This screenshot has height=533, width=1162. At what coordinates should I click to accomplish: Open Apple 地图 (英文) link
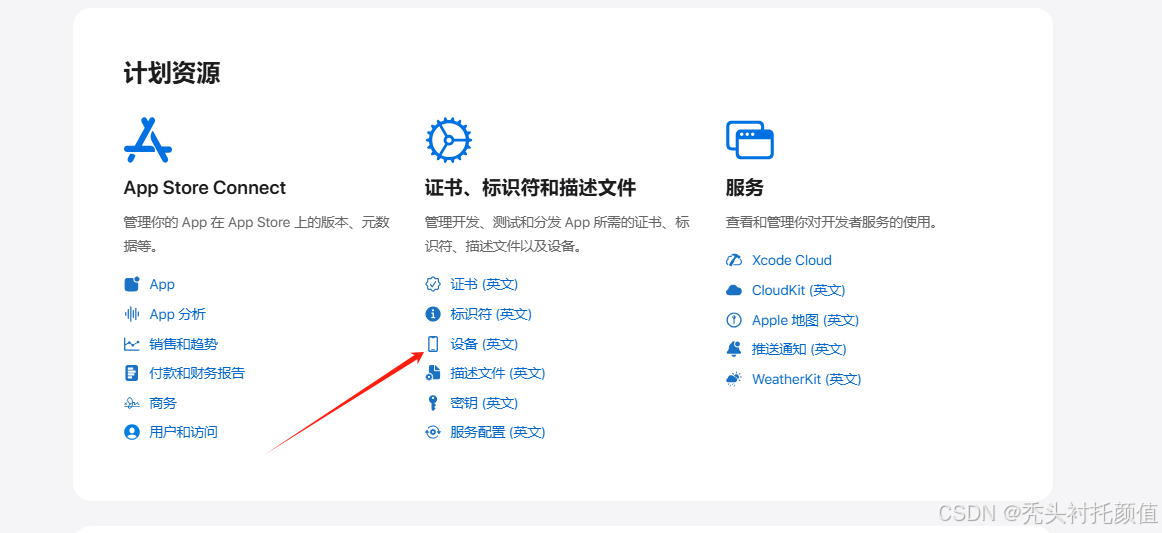(806, 320)
